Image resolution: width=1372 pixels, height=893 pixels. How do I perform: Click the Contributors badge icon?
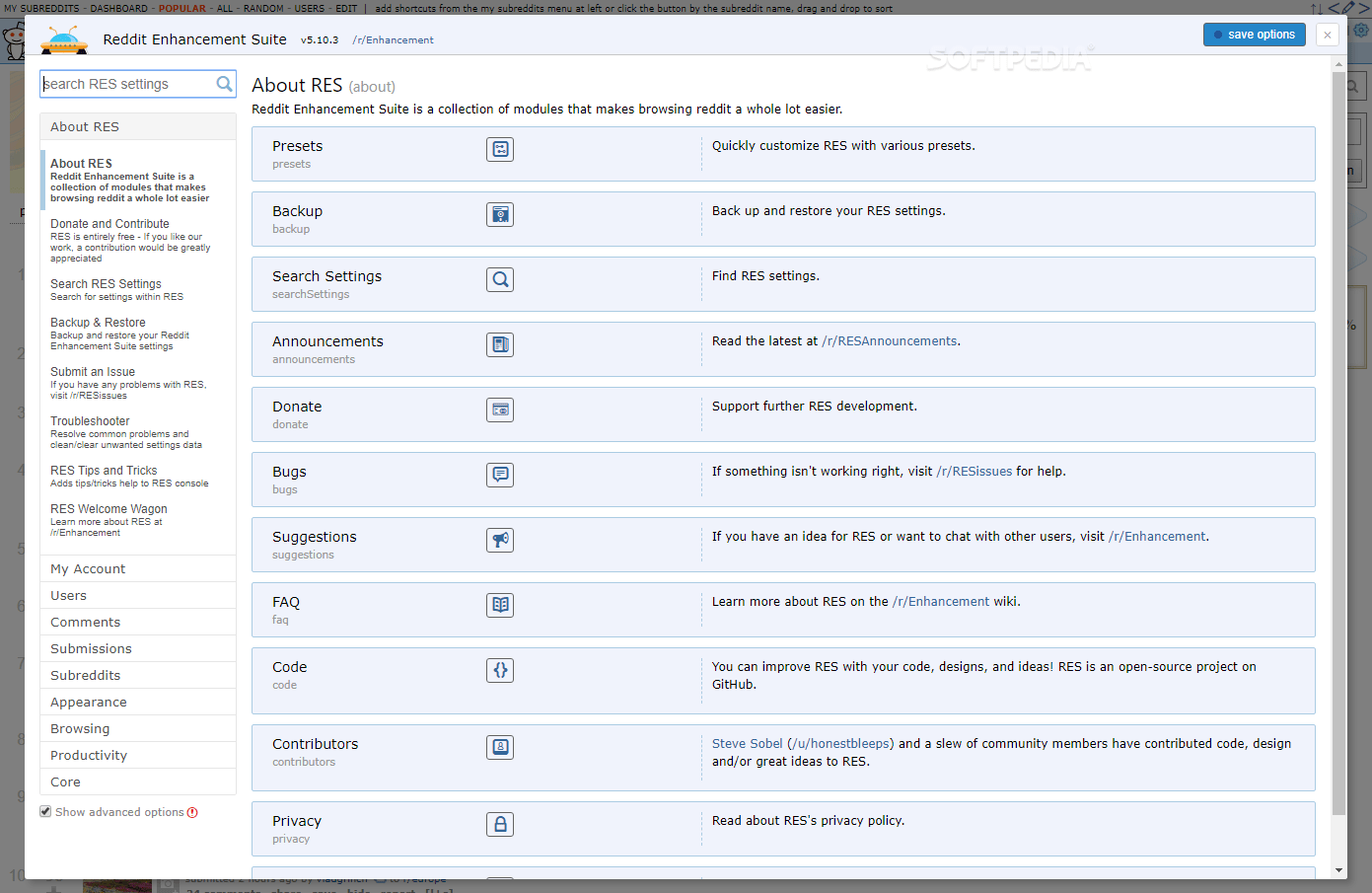[x=500, y=747]
